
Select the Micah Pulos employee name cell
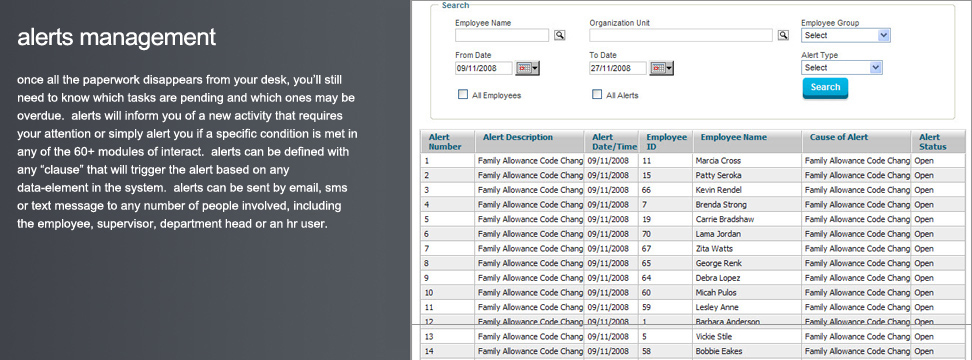(748, 292)
